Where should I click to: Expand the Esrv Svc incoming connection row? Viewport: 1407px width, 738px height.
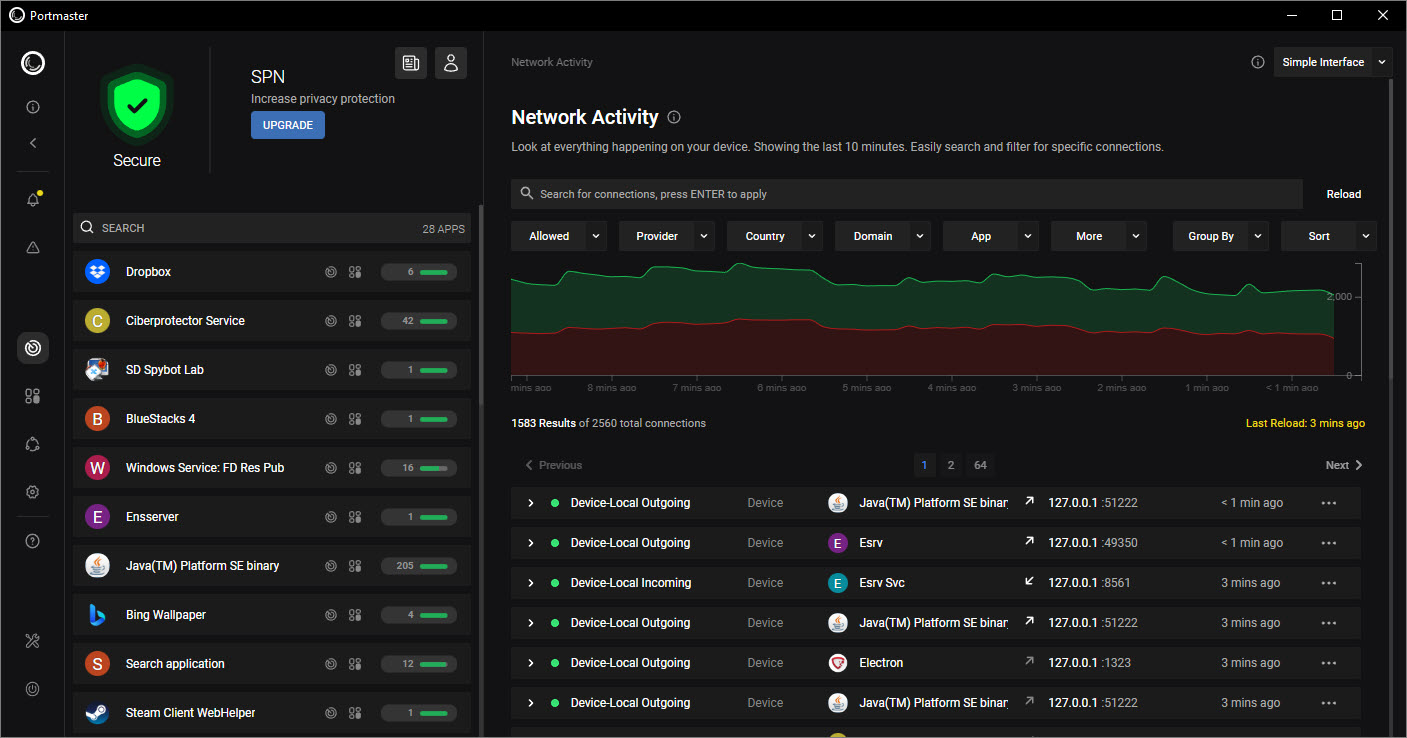point(531,583)
